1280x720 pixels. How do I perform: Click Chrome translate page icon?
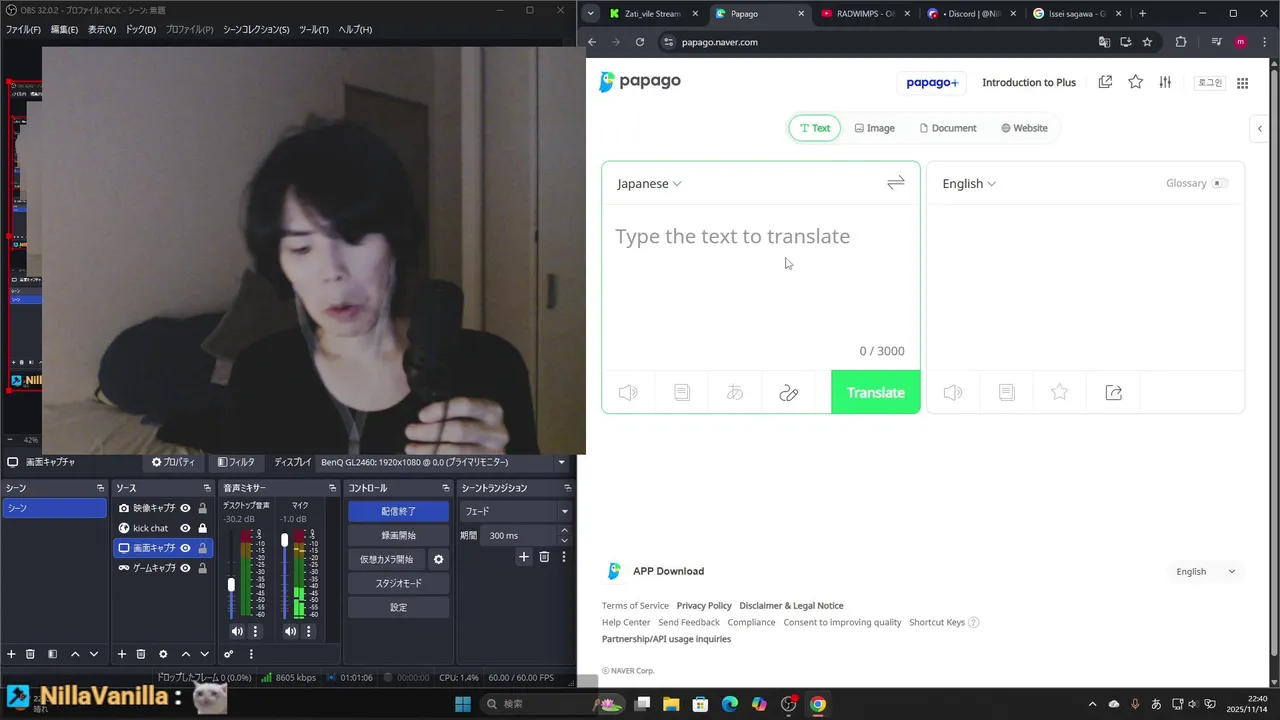pos(1104,42)
